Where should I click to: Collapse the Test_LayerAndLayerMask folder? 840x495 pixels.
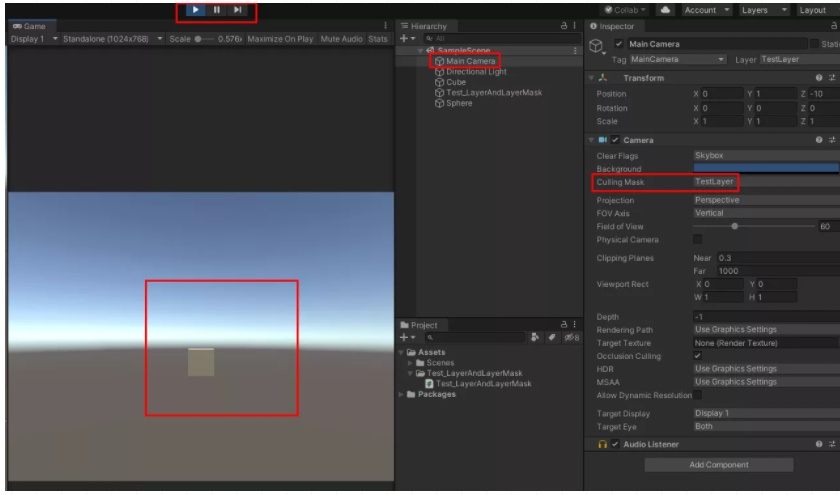point(410,373)
